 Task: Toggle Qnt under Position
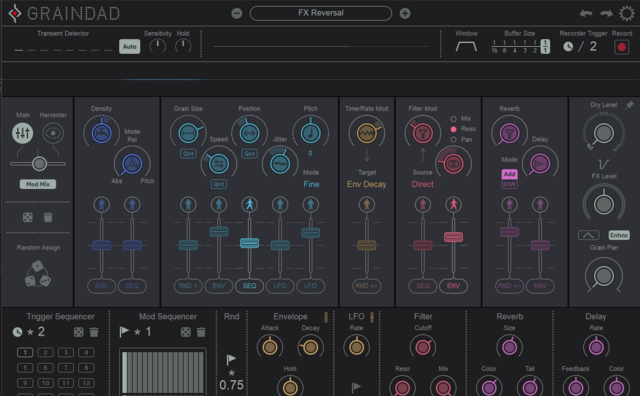(x=249, y=154)
